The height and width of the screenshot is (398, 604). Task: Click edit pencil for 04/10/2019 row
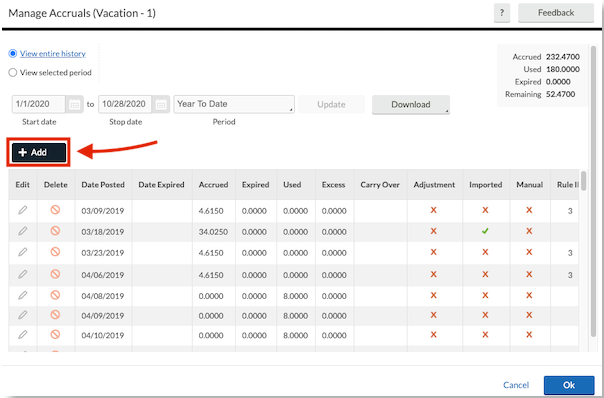click(x=23, y=334)
